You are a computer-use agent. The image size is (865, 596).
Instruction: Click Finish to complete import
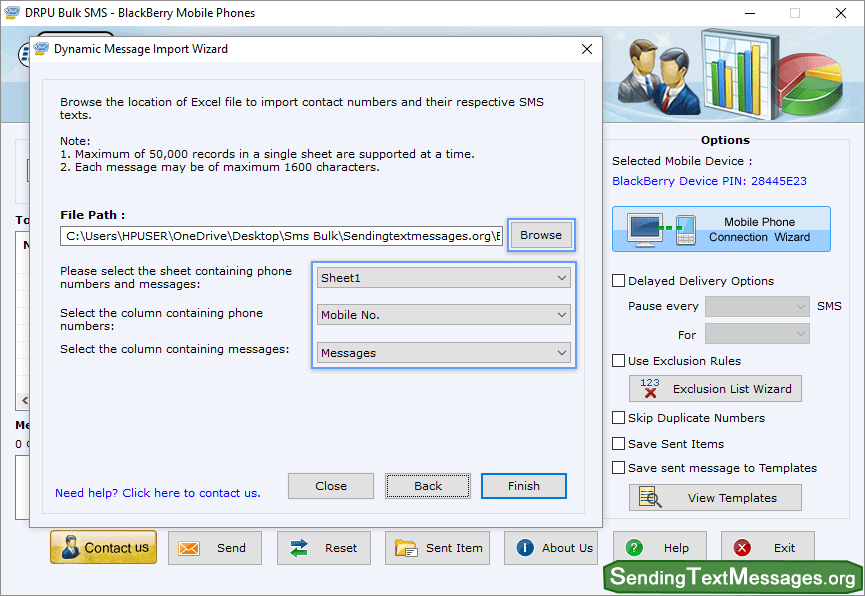click(x=524, y=486)
